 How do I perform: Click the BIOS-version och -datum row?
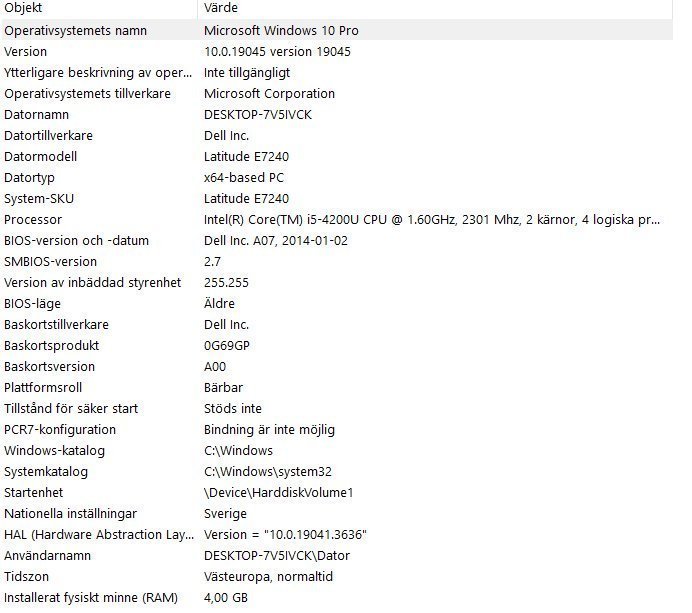pos(76,241)
